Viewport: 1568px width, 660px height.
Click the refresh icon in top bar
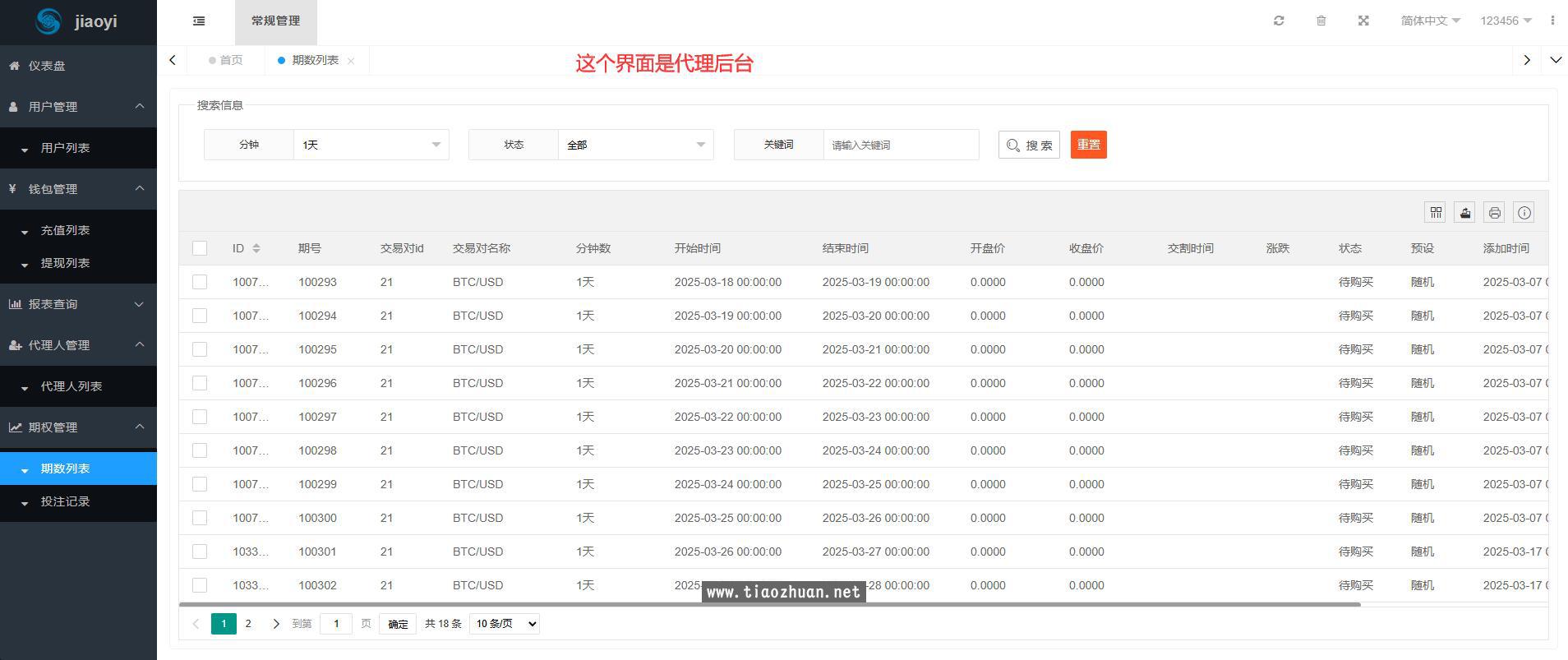1279,21
